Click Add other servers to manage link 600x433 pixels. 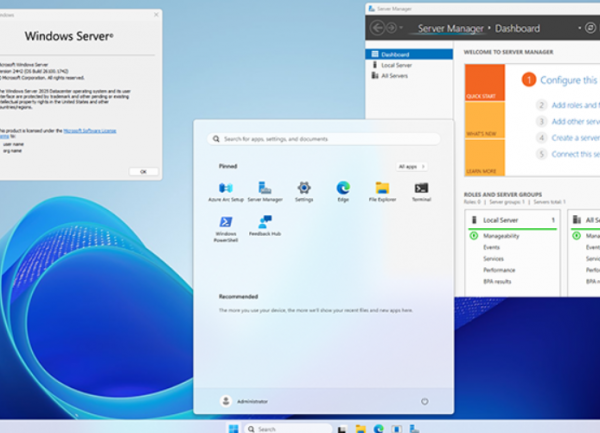click(576, 122)
